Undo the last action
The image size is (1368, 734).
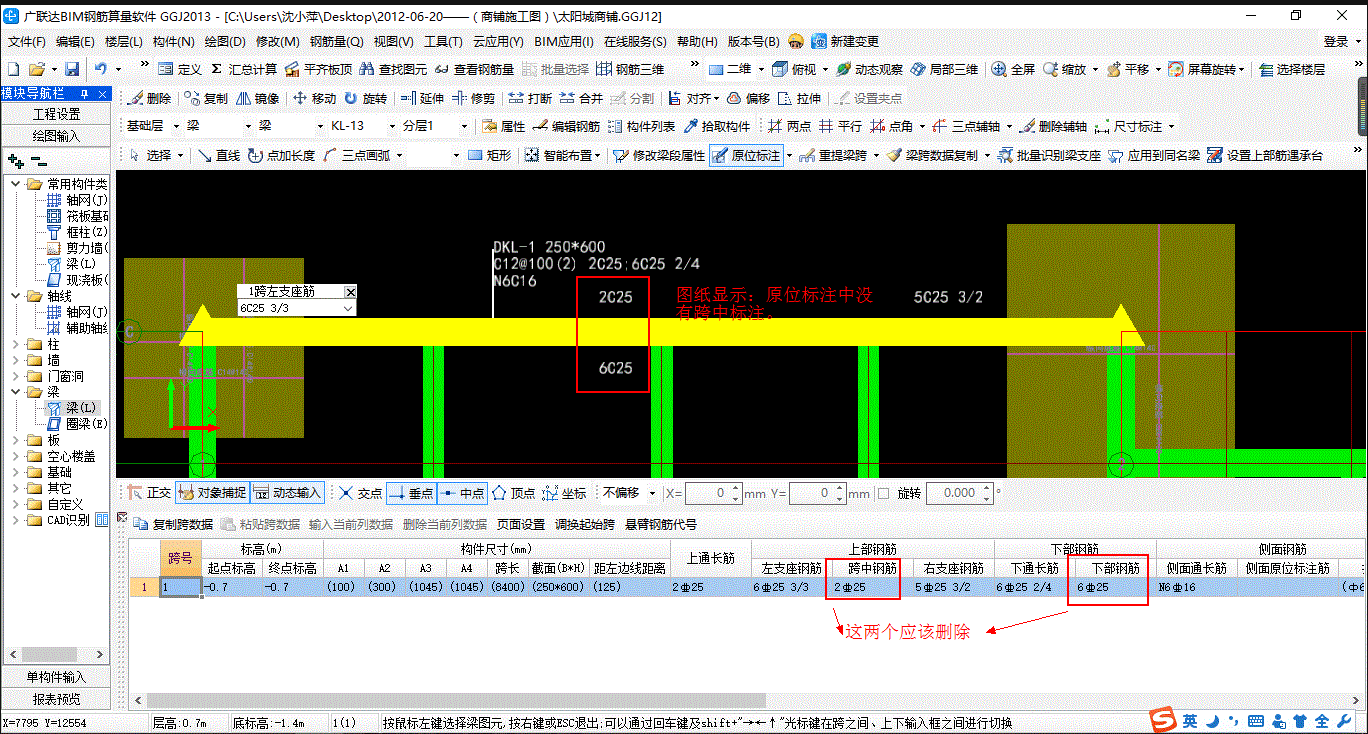[x=100, y=69]
